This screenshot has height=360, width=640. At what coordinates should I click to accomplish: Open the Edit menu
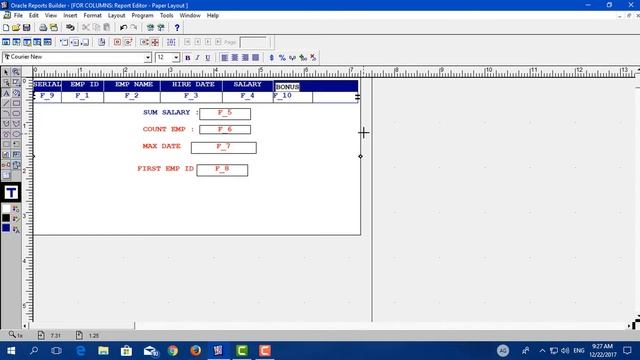tap(33, 16)
